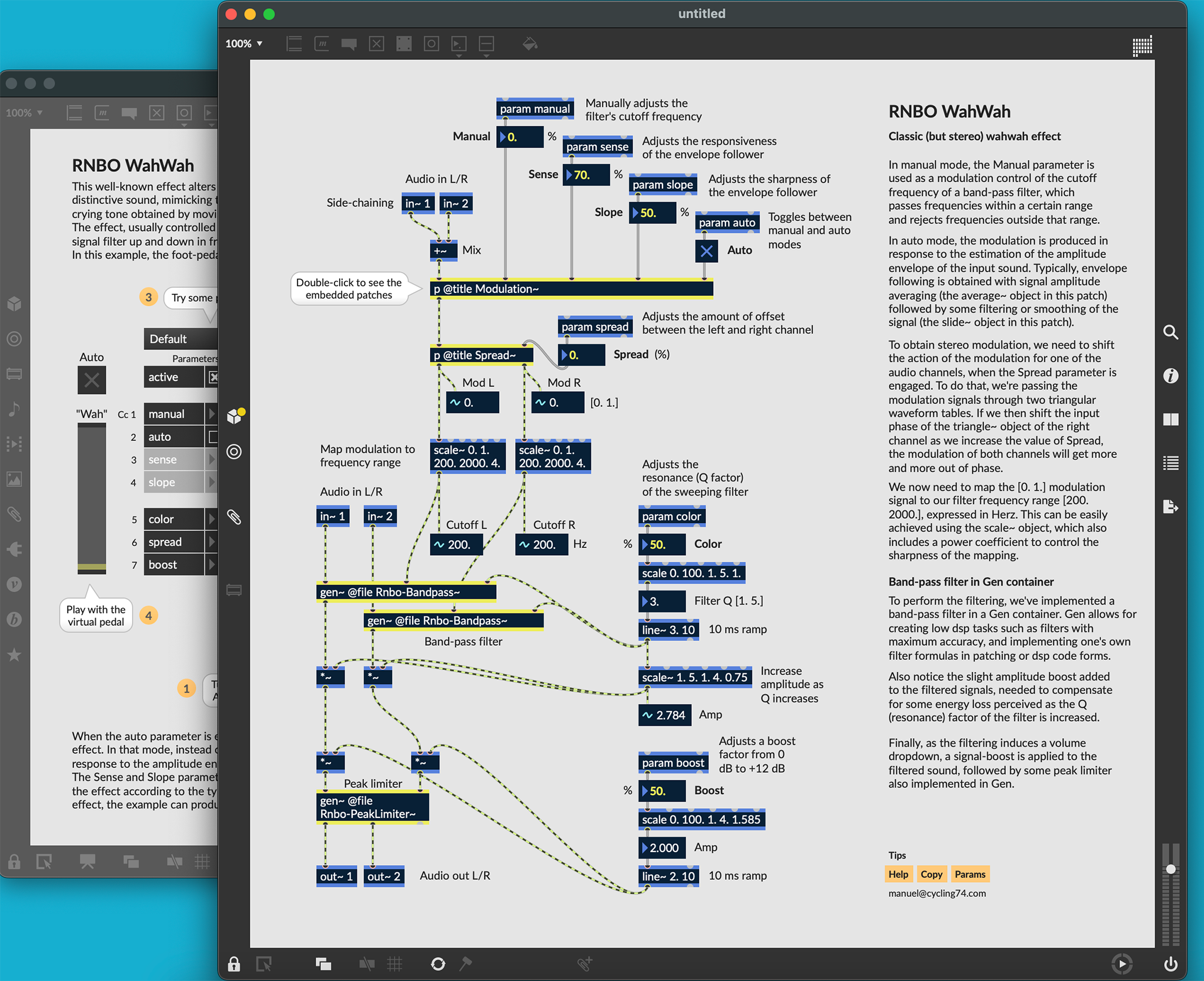Toggle audio power button bottom right
The width and height of the screenshot is (1204, 981).
(x=1170, y=964)
